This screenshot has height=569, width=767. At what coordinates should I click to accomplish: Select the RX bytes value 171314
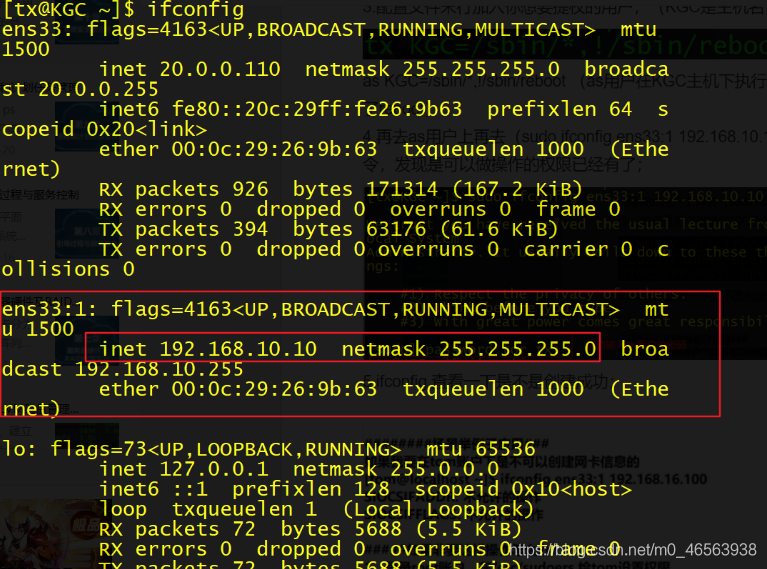402,189
